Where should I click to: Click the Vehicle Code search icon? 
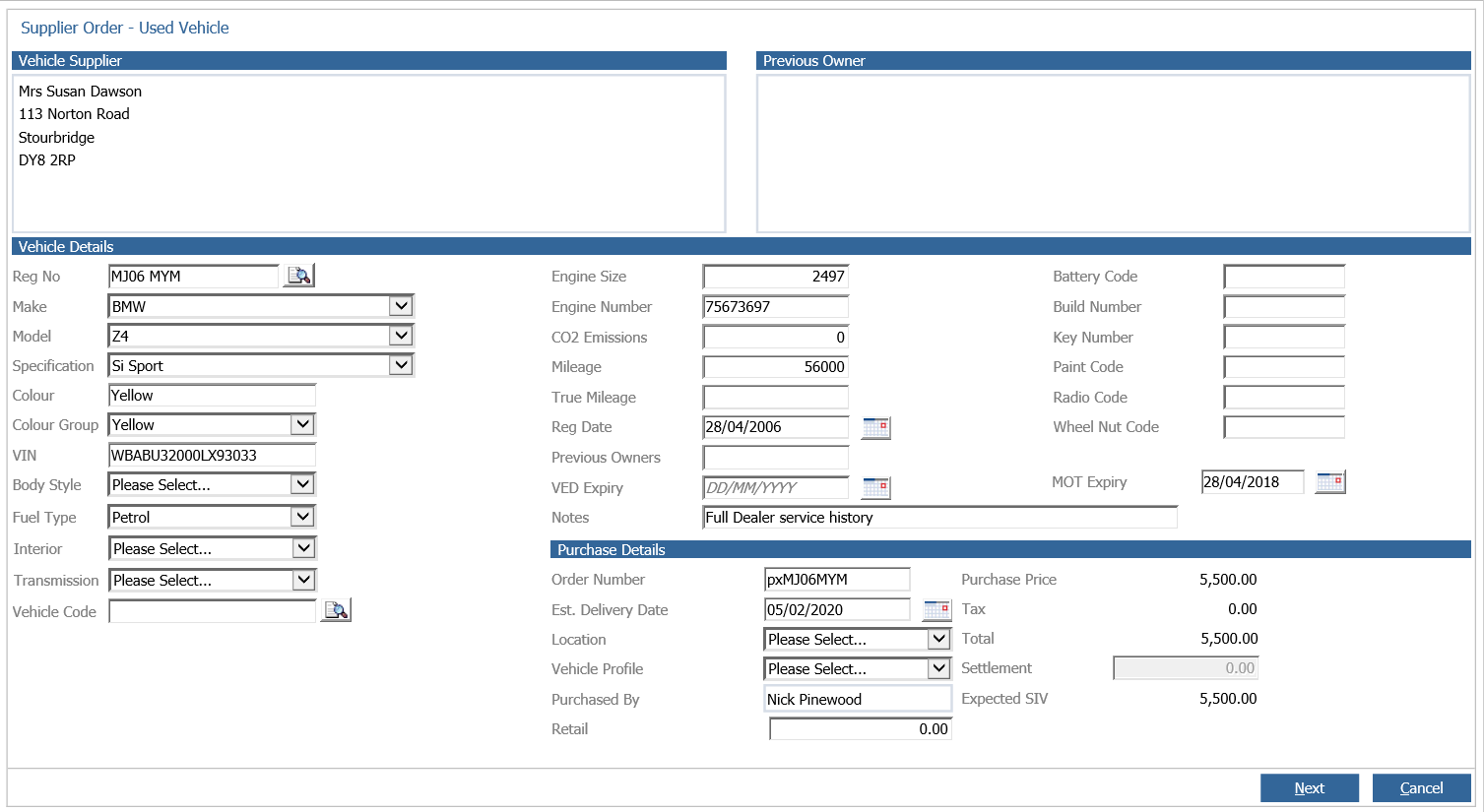(x=336, y=611)
